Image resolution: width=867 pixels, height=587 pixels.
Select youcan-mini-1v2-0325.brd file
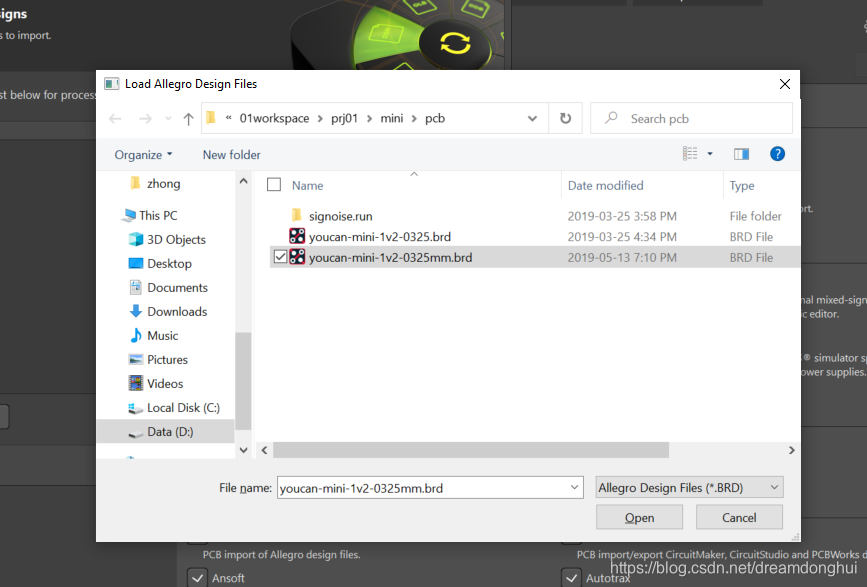point(379,237)
